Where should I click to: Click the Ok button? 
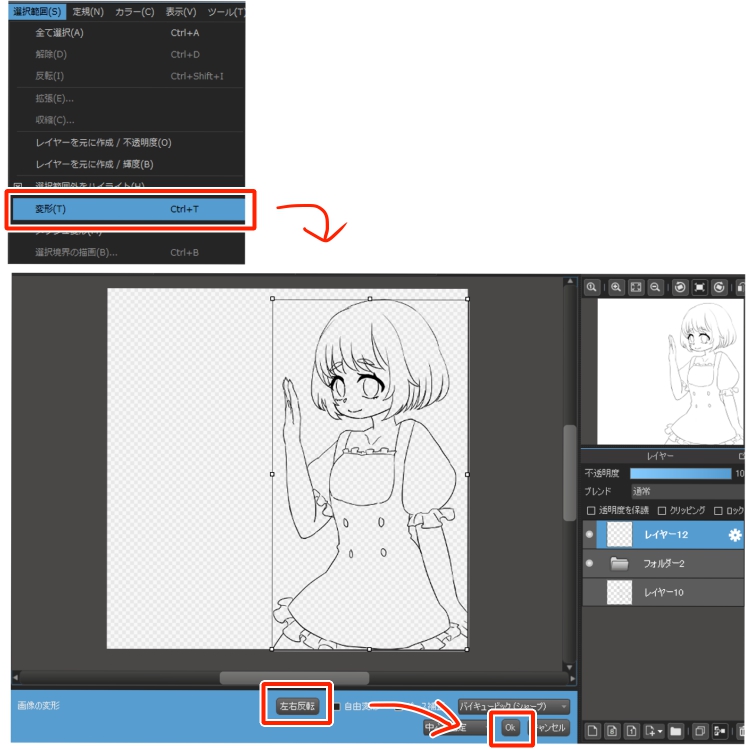click(x=510, y=728)
